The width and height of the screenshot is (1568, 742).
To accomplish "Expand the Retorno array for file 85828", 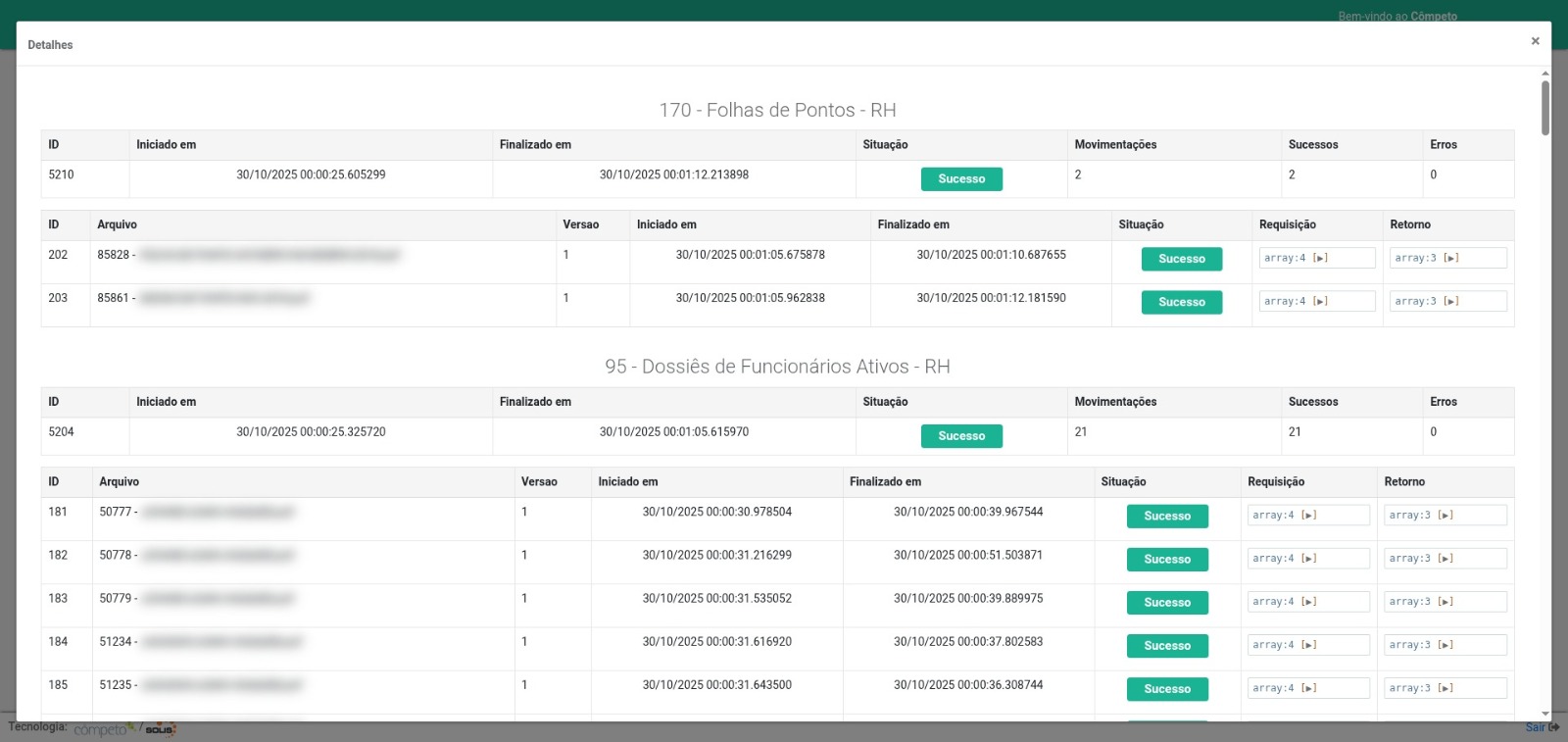I will (1450, 259).
